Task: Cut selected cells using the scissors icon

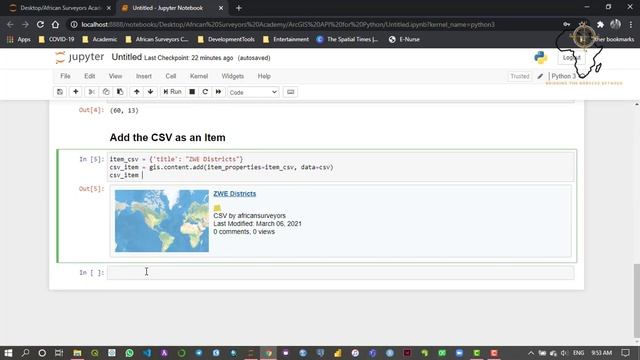Action: [92, 92]
